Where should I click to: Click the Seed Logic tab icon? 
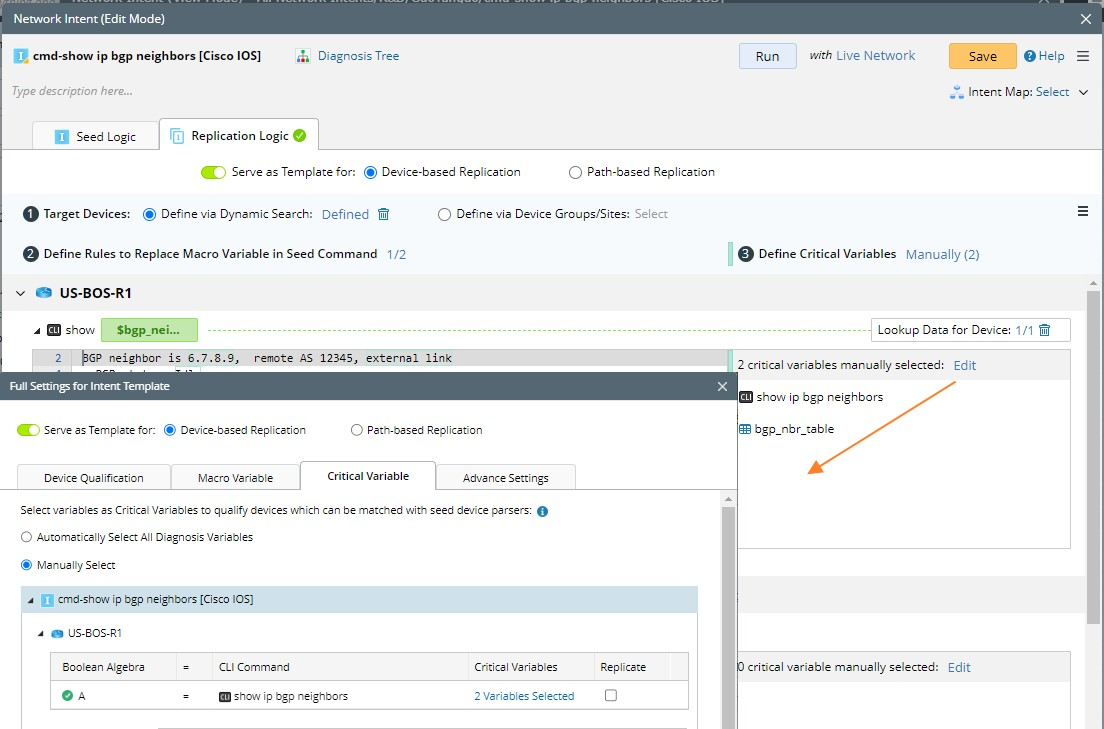pos(62,137)
